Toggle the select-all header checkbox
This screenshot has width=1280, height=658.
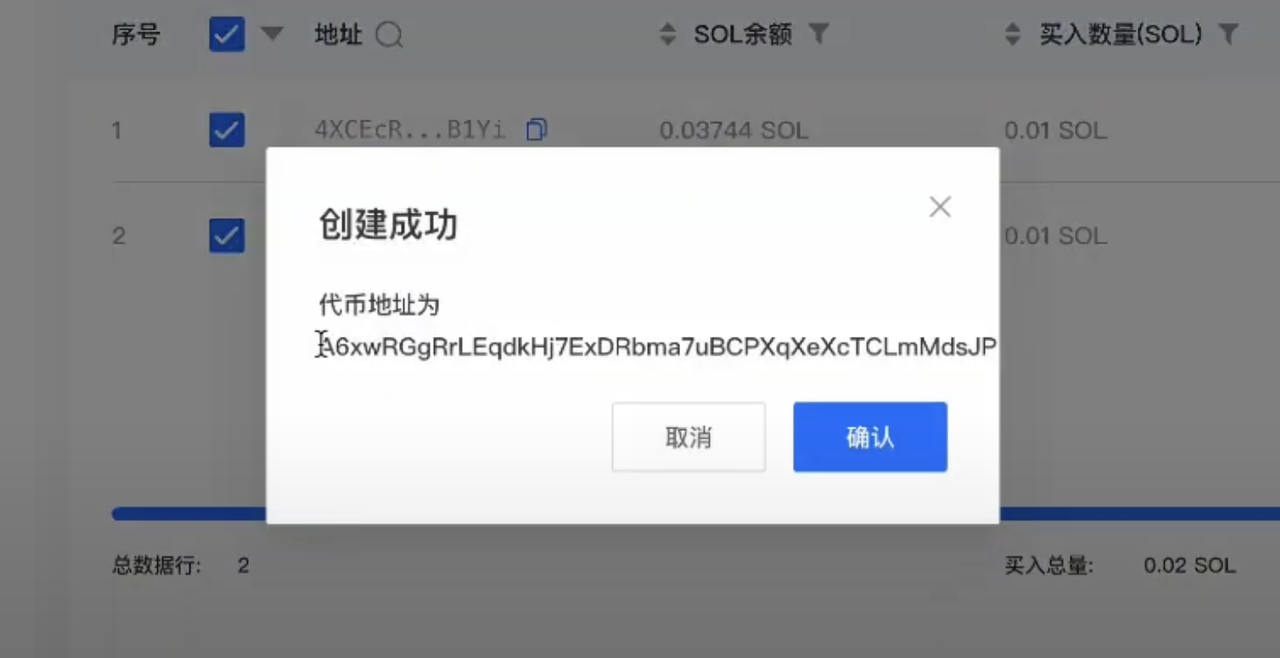[x=227, y=34]
